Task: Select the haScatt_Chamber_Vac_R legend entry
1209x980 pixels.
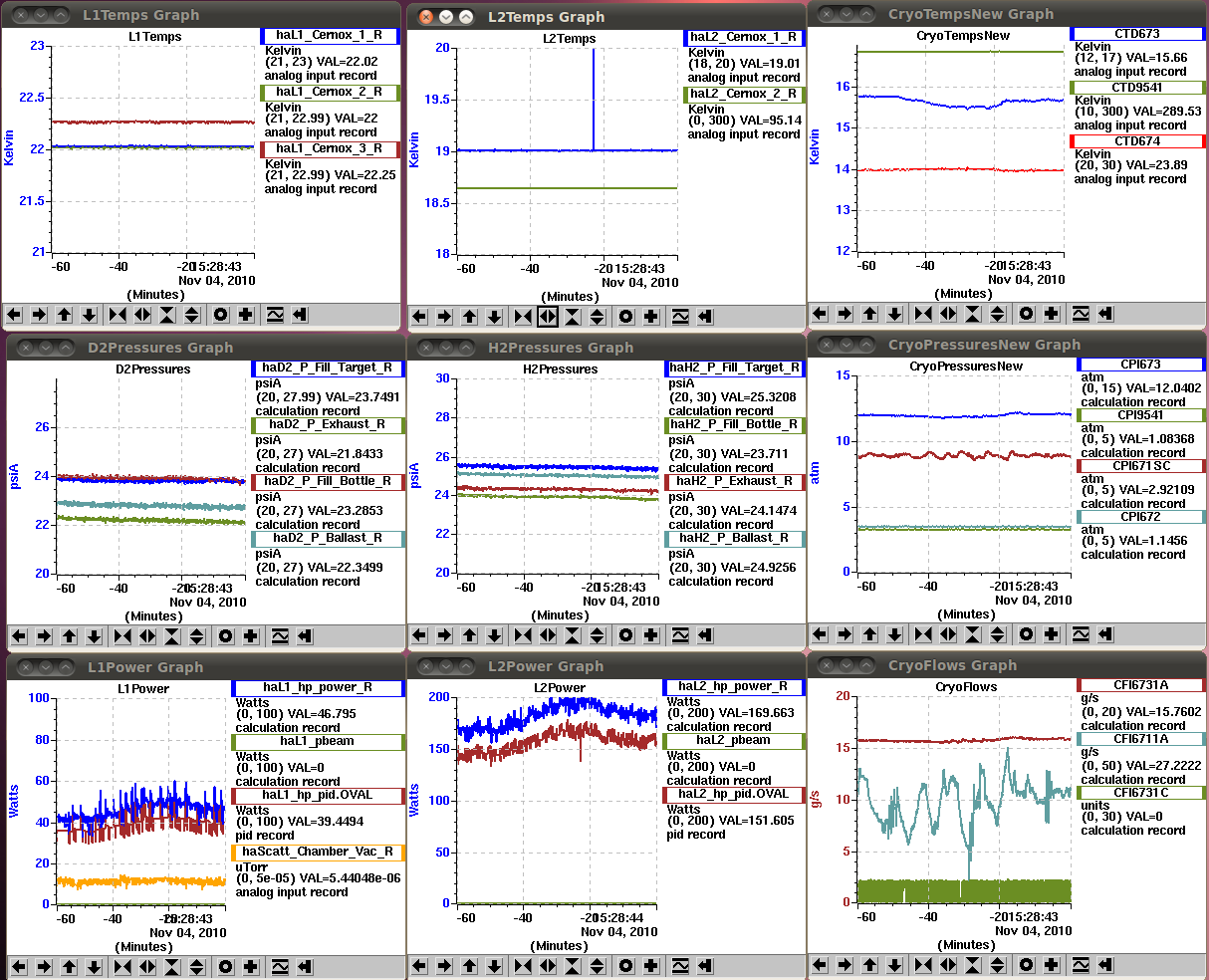Action: [318, 853]
